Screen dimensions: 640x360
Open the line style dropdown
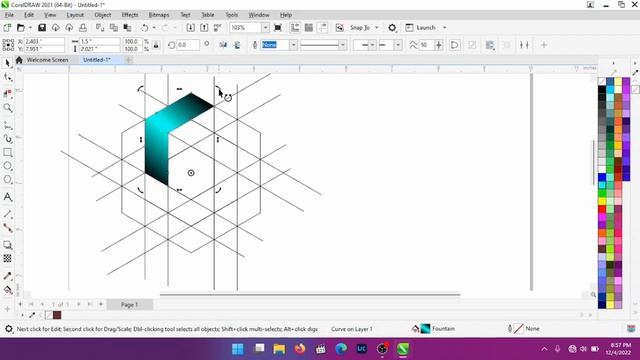pos(342,45)
